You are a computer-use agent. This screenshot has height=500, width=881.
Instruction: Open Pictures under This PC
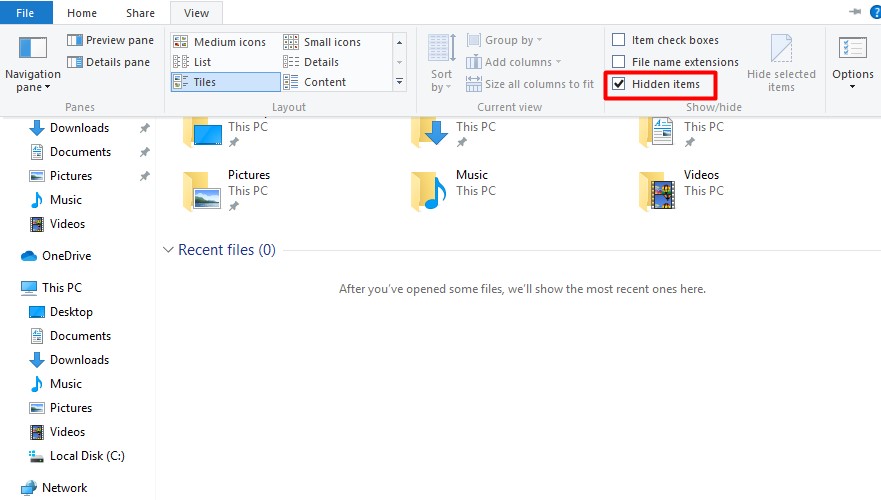click(x=71, y=408)
